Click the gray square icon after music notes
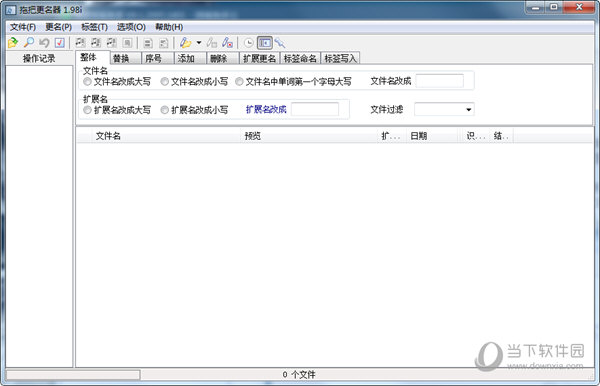 coord(127,43)
